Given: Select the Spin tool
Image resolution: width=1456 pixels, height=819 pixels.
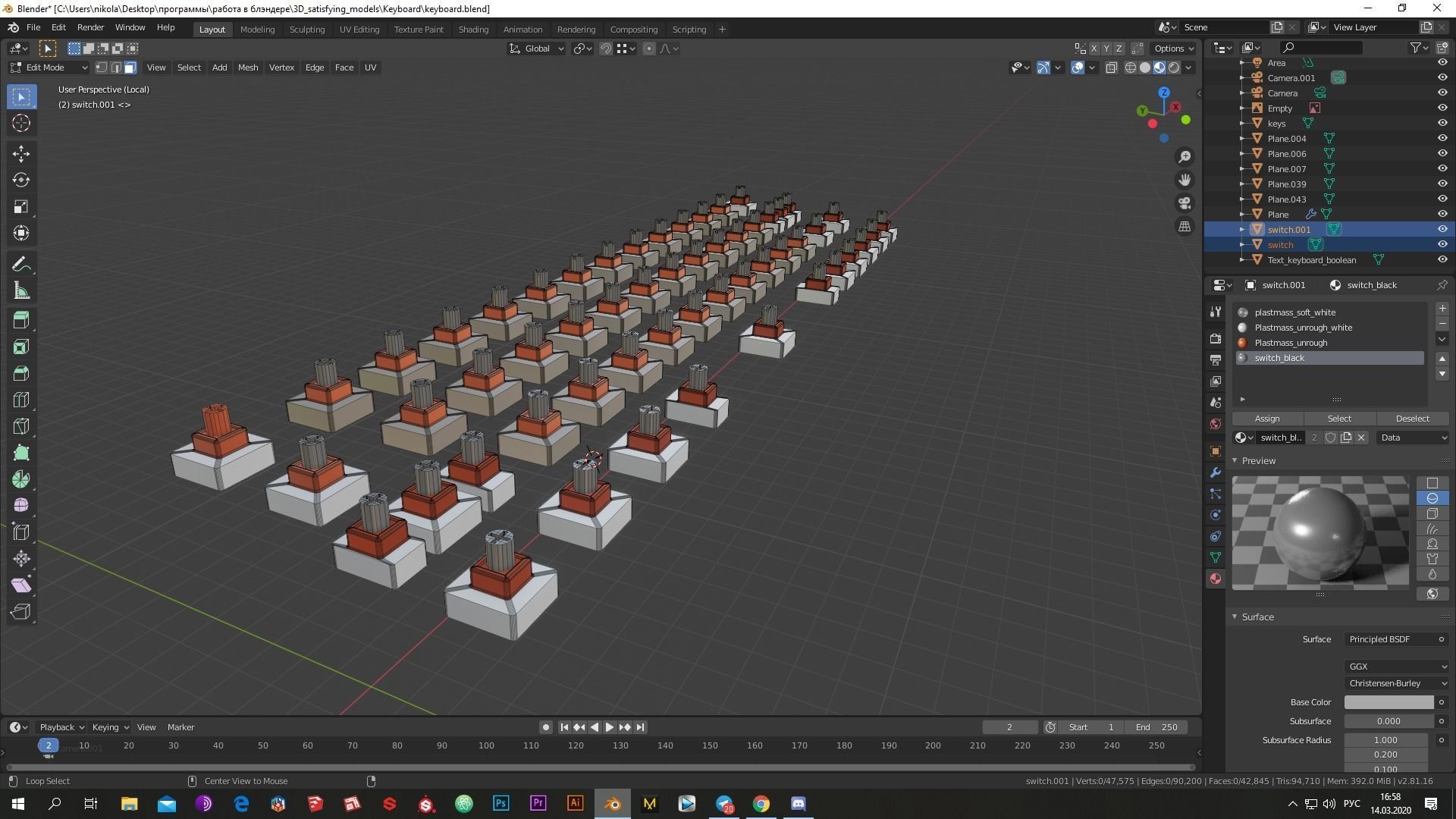Looking at the screenshot, I should (21, 479).
